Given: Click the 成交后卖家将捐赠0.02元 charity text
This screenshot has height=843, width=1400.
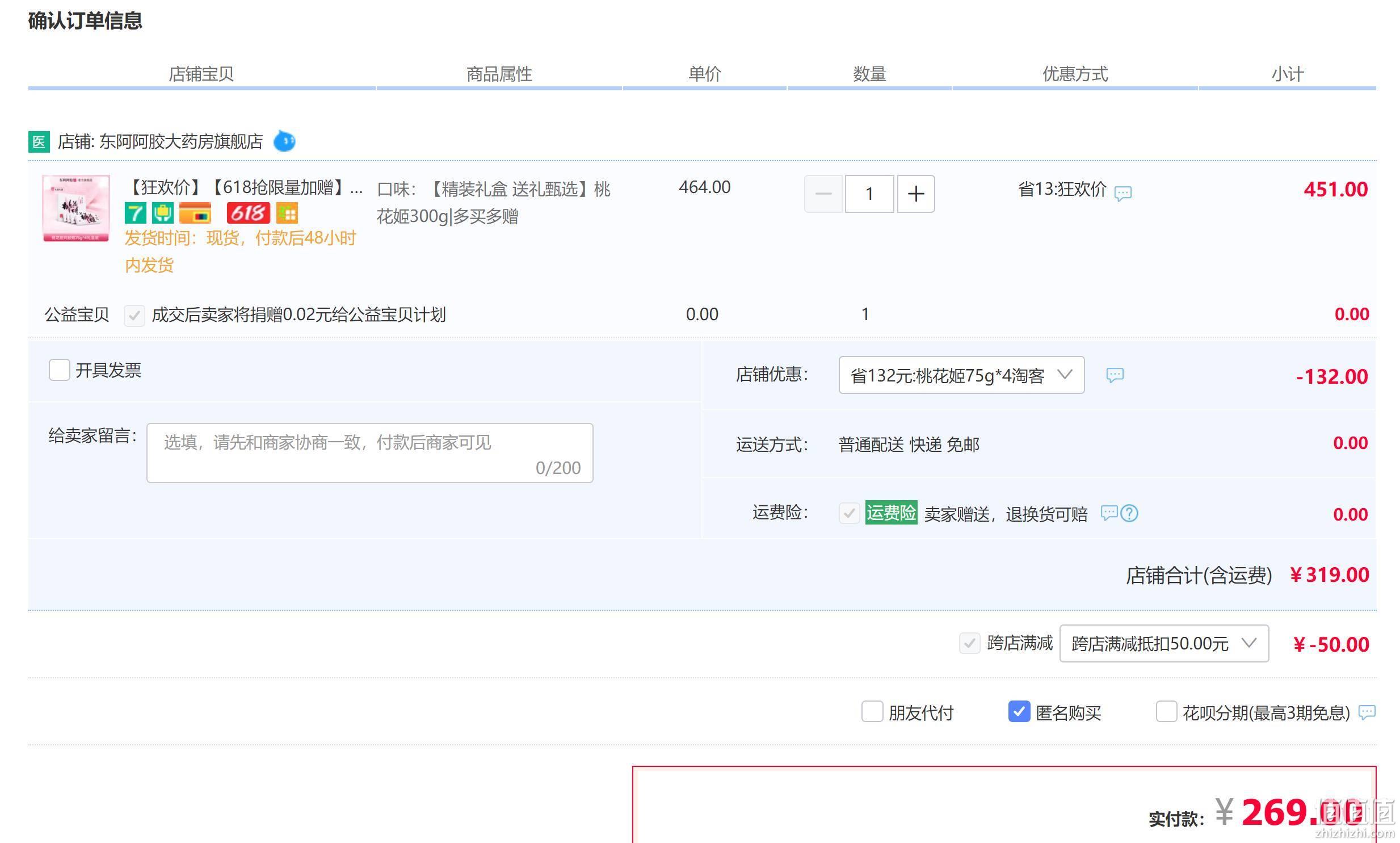Looking at the screenshot, I should click(299, 314).
